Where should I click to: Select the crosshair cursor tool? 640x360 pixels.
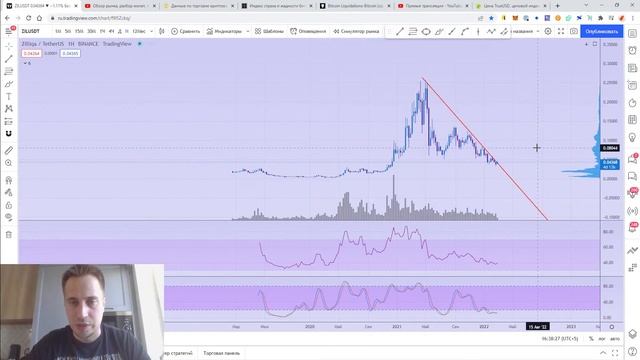click(x=9, y=46)
